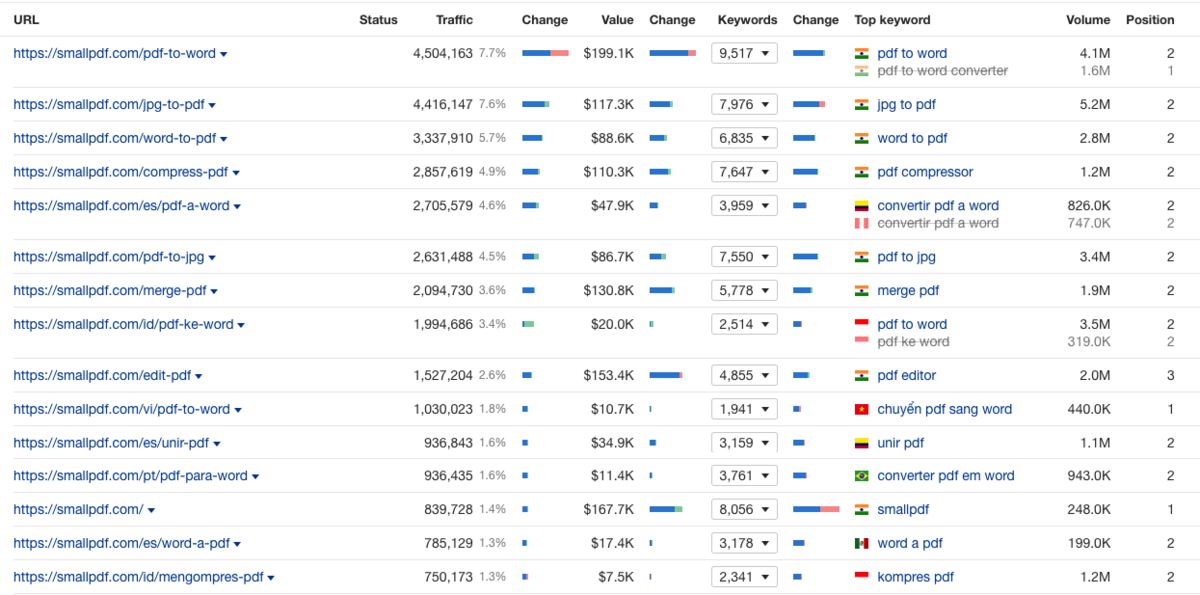Image resolution: width=1200 pixels, height=595 pixels.
Task: Click struck-through 'pdf to word converter' keyword
Action: [x=942, y=71]
